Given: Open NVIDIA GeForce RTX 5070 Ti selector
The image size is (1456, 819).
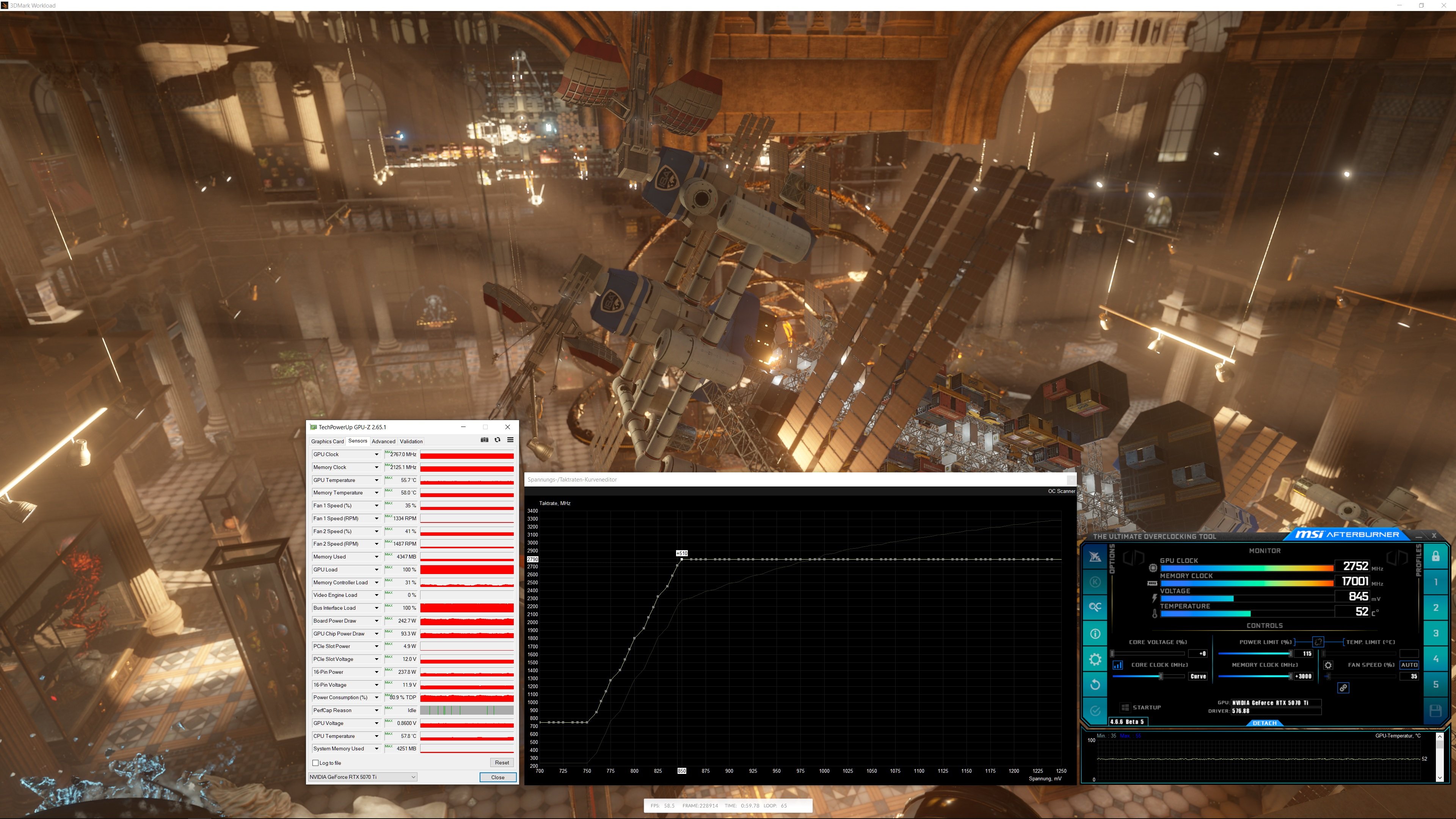Looking at the screenshot, I should 362,777.
